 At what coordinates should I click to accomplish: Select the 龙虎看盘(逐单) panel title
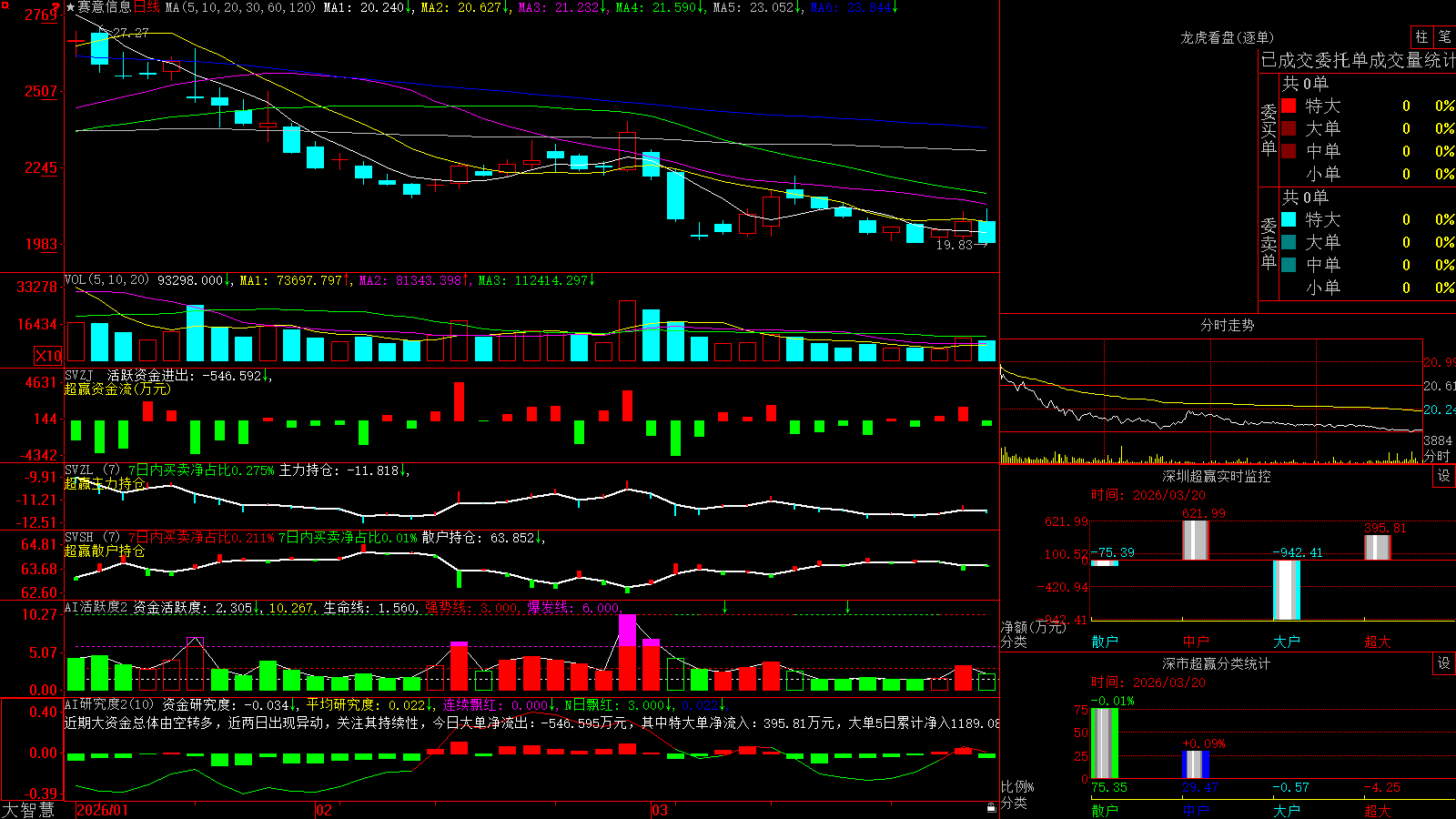point(1227,37)
